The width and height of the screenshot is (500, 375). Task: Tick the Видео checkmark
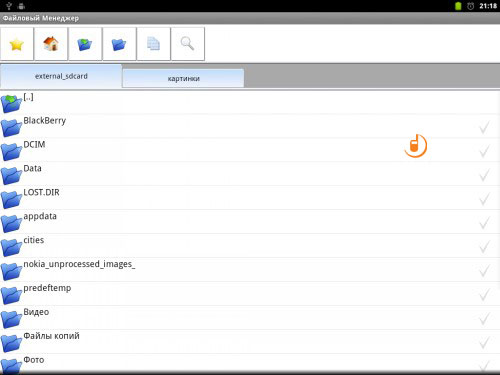coord(484,320)
